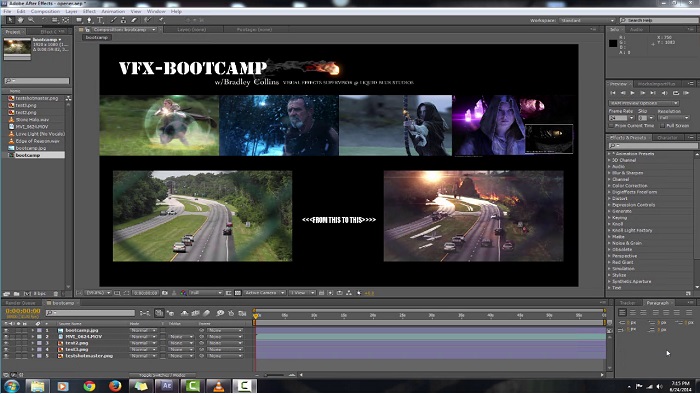The width and height of the screenshot is (700, 394).
Task: Select the Rectangle shape tool
Action: pyautogui.click(x=79, y=20)
